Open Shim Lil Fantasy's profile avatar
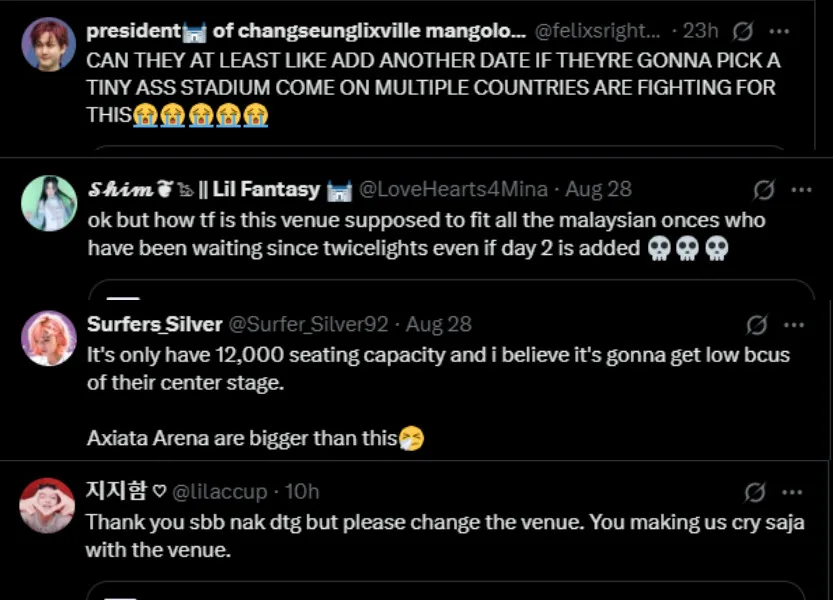The image size is (833, 600). click(48, 203)
